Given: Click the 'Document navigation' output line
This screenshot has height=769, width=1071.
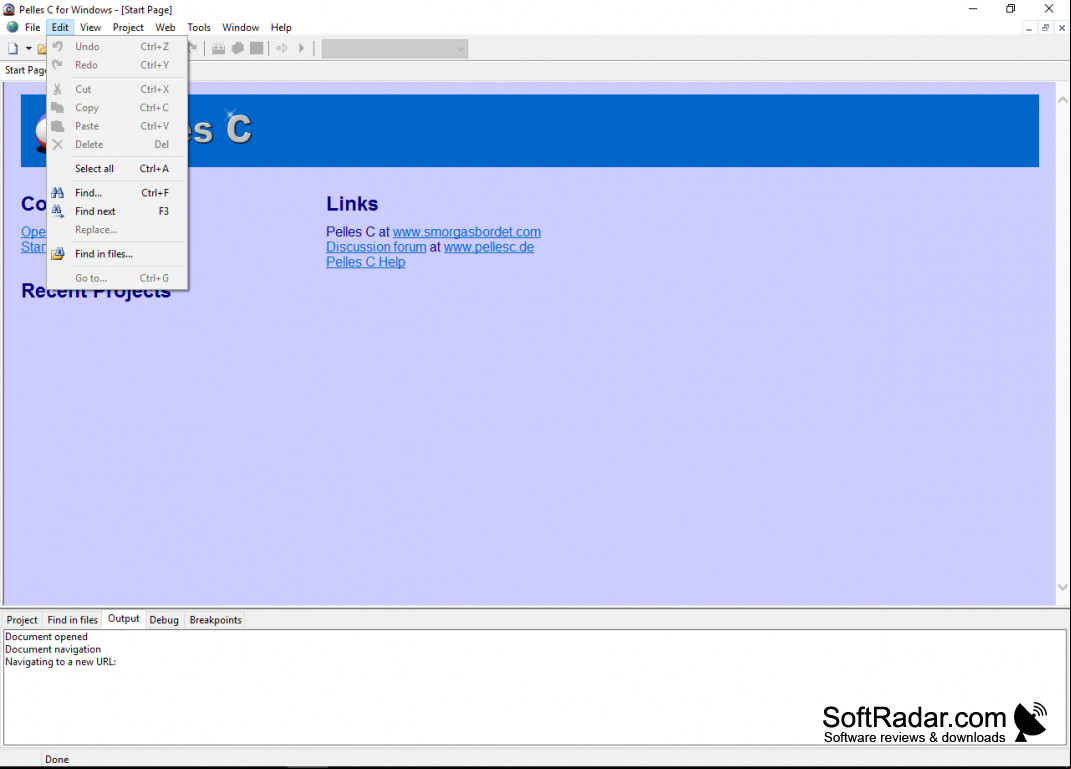Looking at the screenshot, I should 53,649.
